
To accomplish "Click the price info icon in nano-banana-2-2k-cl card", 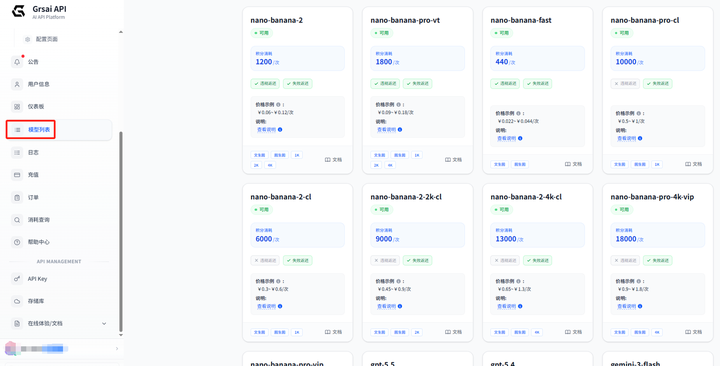I will pos(398,282).
